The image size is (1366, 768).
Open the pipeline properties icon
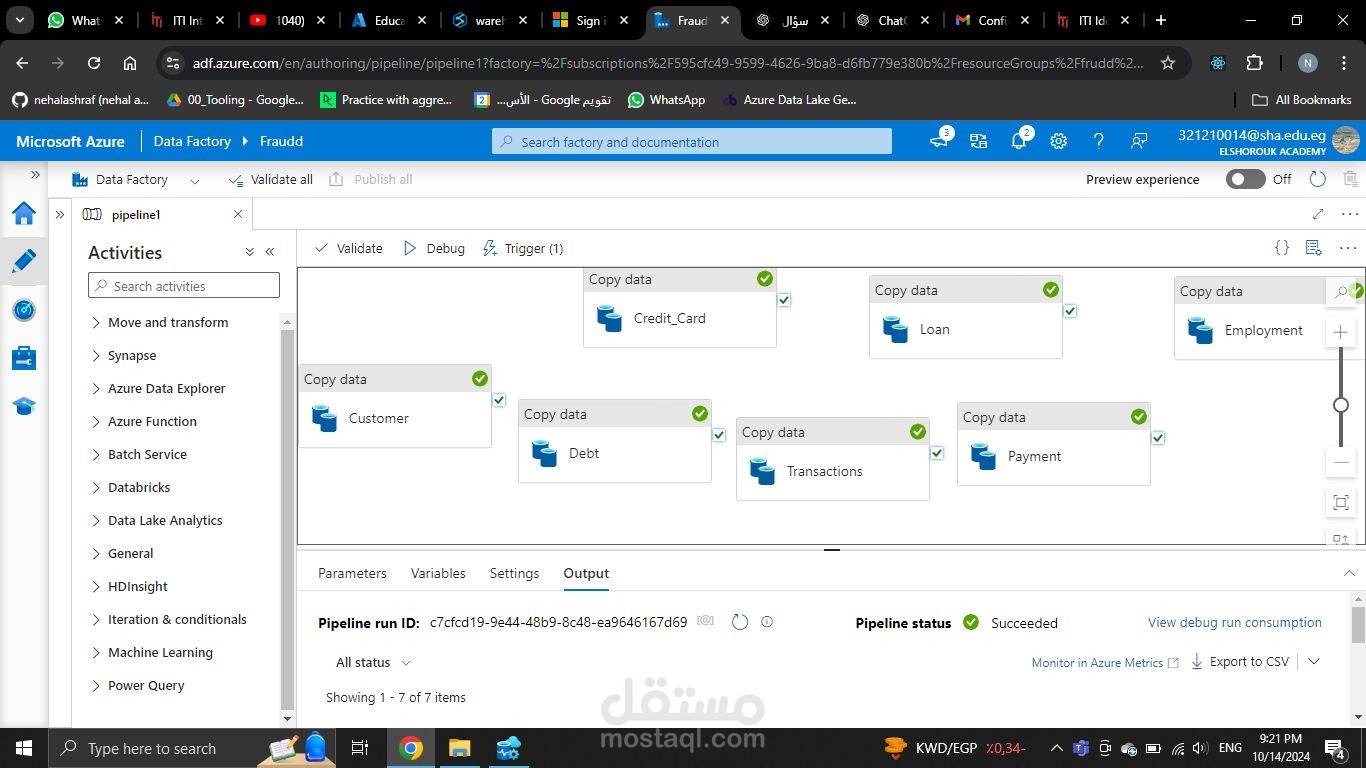(x=1314, y=248)
